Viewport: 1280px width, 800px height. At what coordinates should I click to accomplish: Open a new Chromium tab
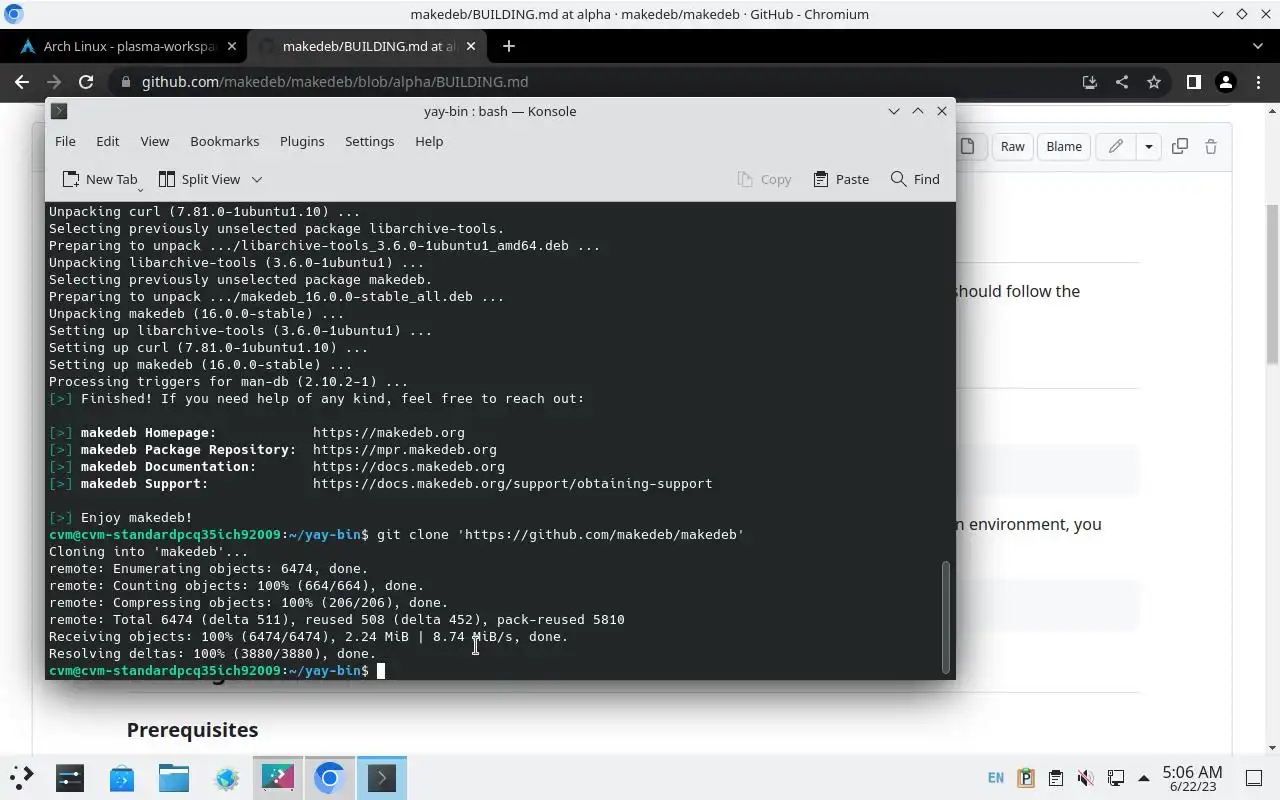coord(509,46)
